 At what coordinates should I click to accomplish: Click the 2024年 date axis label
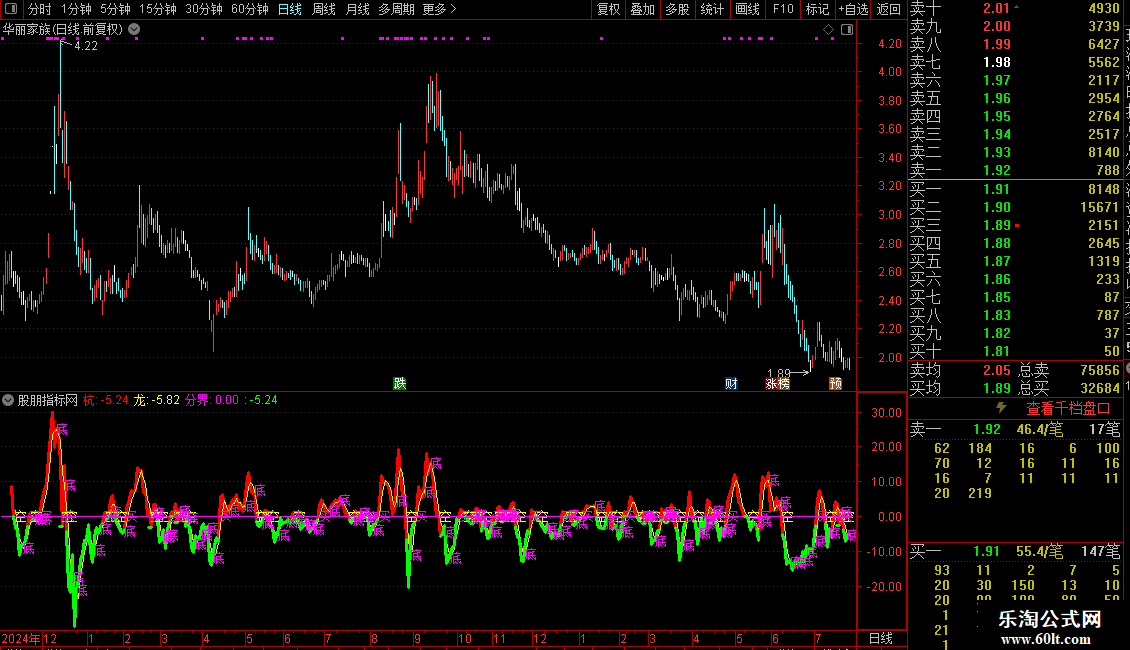click(x=21, y=639)
